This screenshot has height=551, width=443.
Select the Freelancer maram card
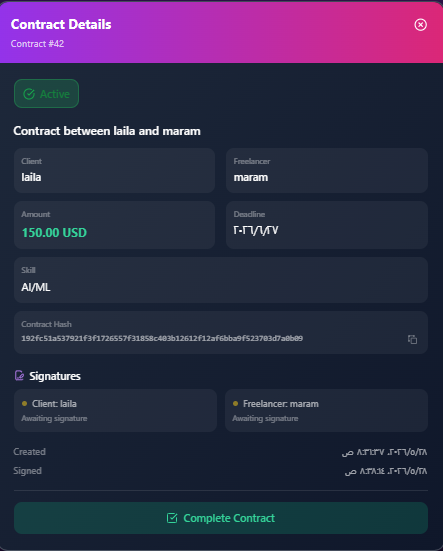click(327, 170)
